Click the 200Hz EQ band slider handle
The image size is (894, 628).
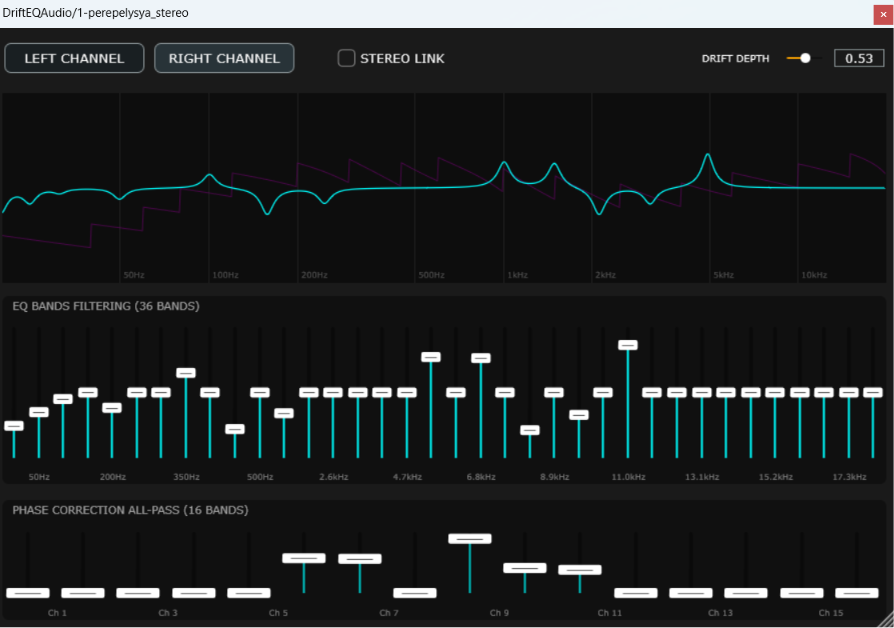tap(112, 408)
